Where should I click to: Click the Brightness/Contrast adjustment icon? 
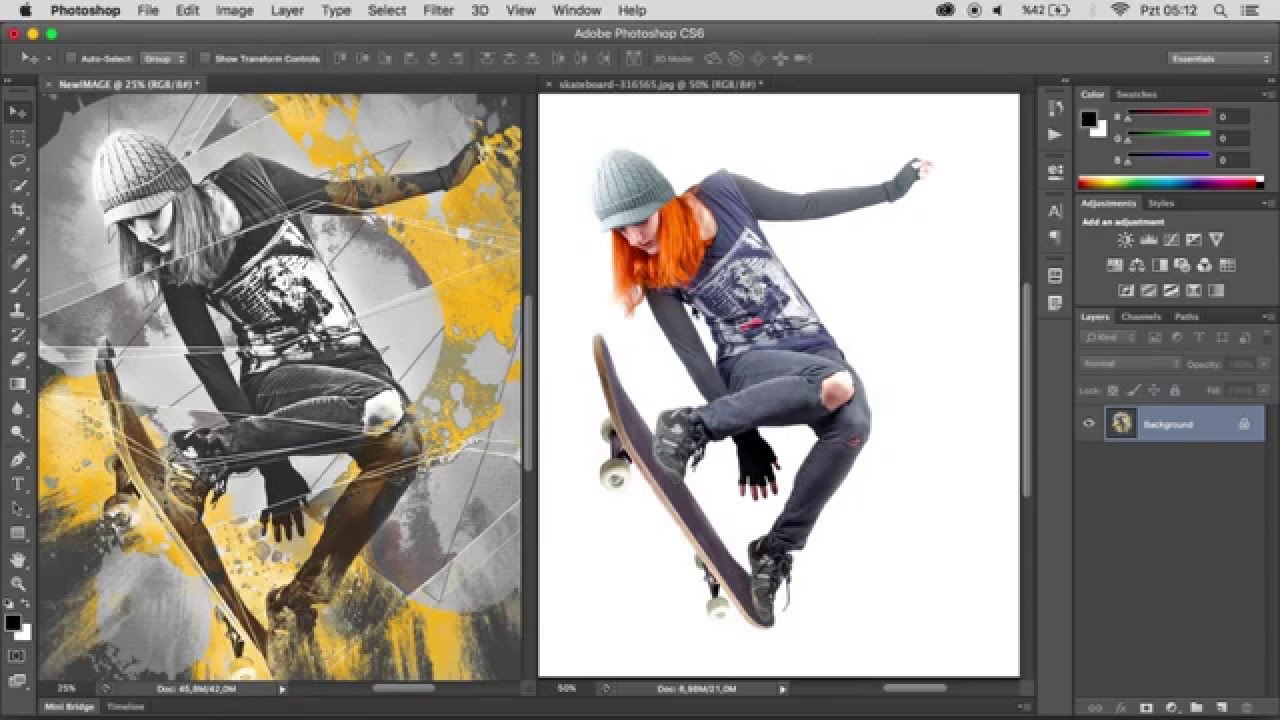(1125, 240)
